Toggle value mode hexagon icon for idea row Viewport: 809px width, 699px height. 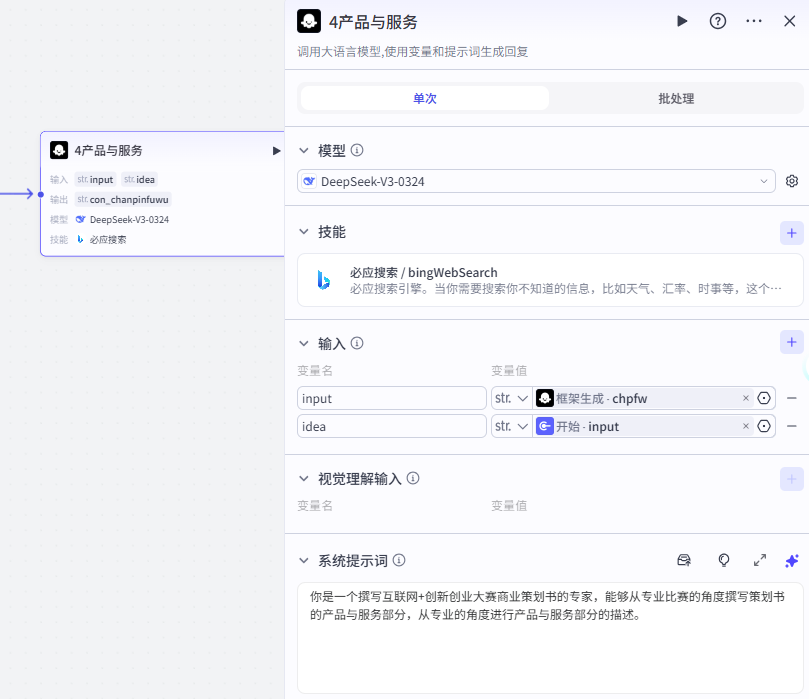coord(764,426)
